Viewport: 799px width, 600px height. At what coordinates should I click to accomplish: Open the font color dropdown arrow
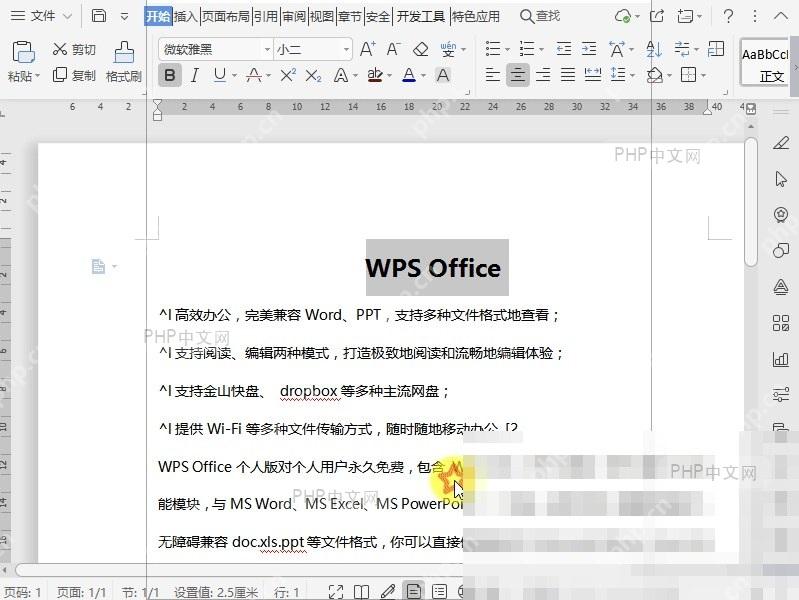(423, 76)
